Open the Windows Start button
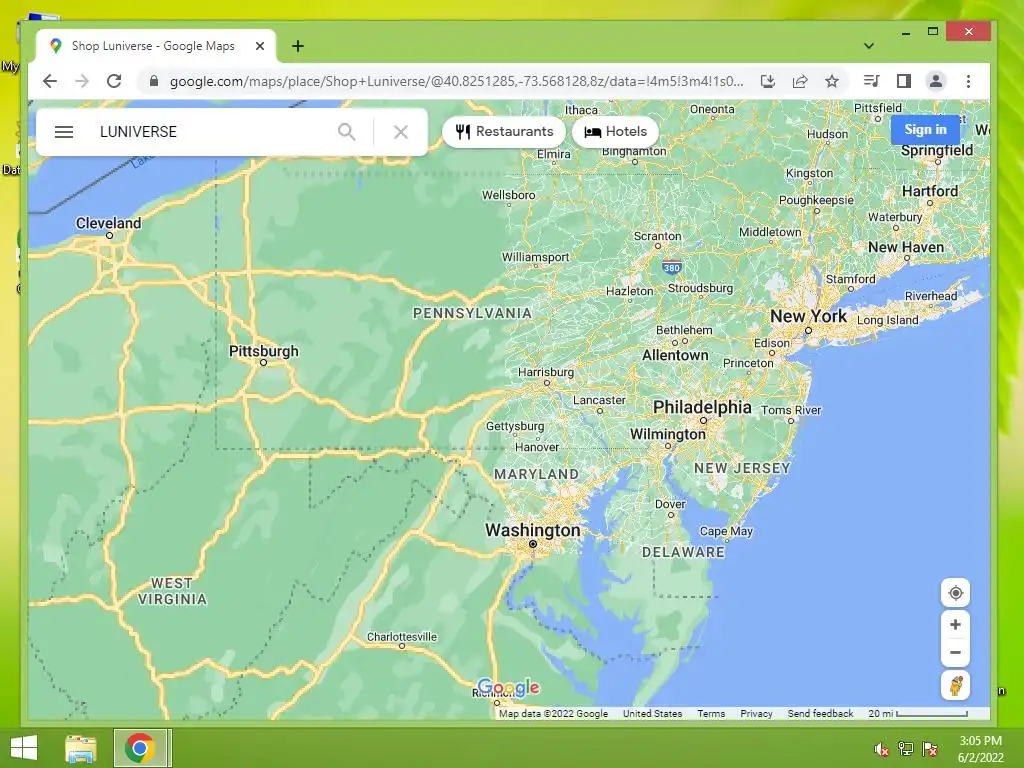The image size is (1024, 768). (x=24, y=748)
